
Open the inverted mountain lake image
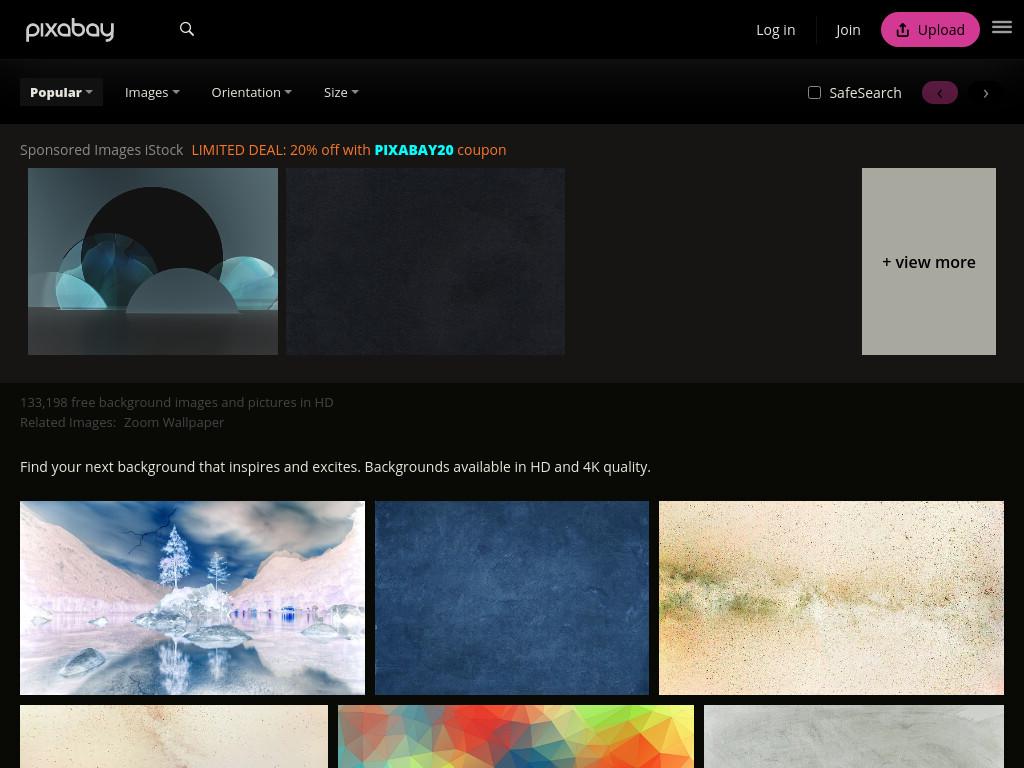[x=193, y=598]
